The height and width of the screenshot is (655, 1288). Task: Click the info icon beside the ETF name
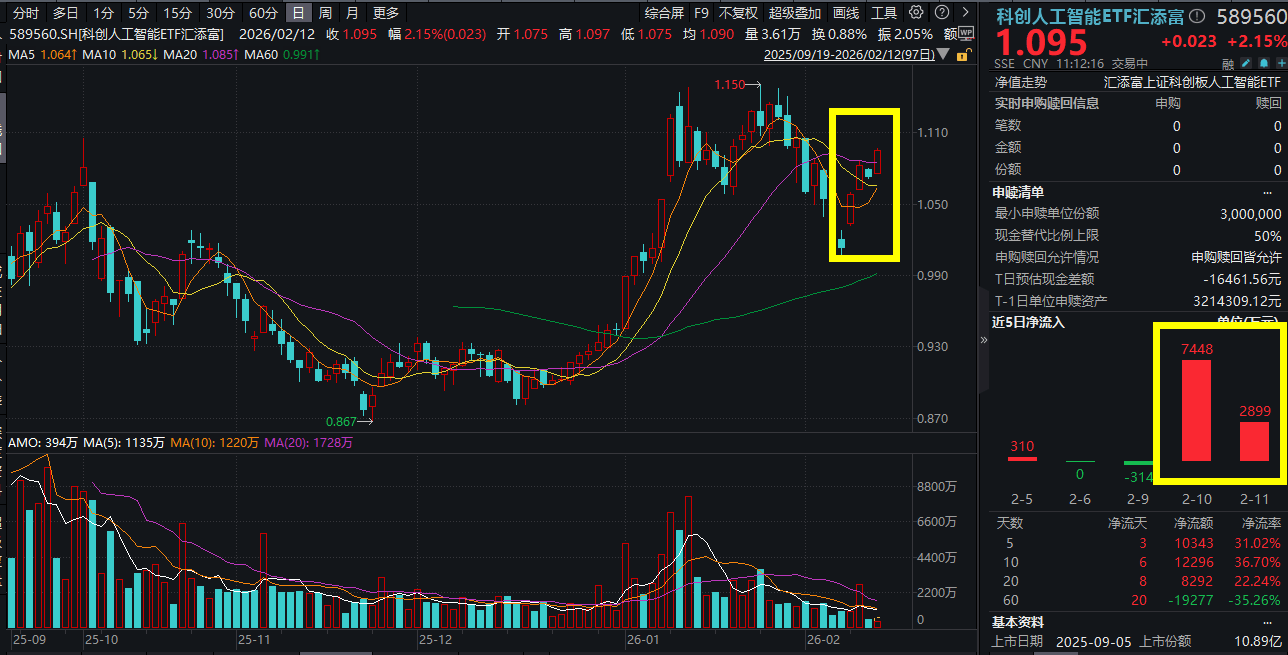point(1197,16)
